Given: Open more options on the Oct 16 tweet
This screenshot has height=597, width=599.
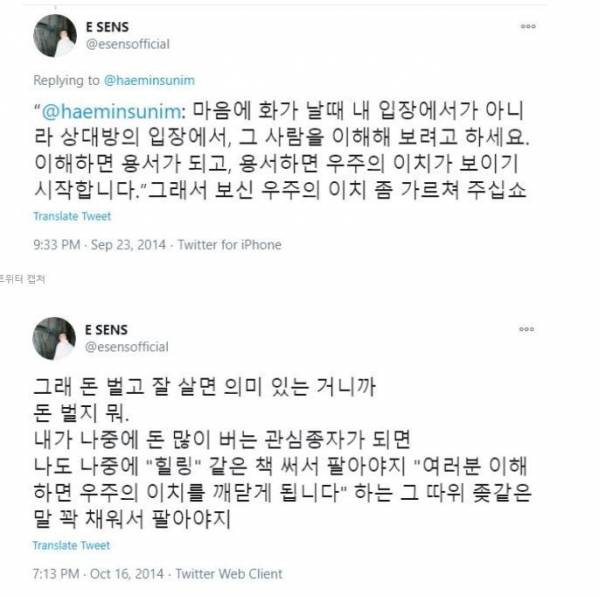Looking at the screenshot, I should click(526, 329).
